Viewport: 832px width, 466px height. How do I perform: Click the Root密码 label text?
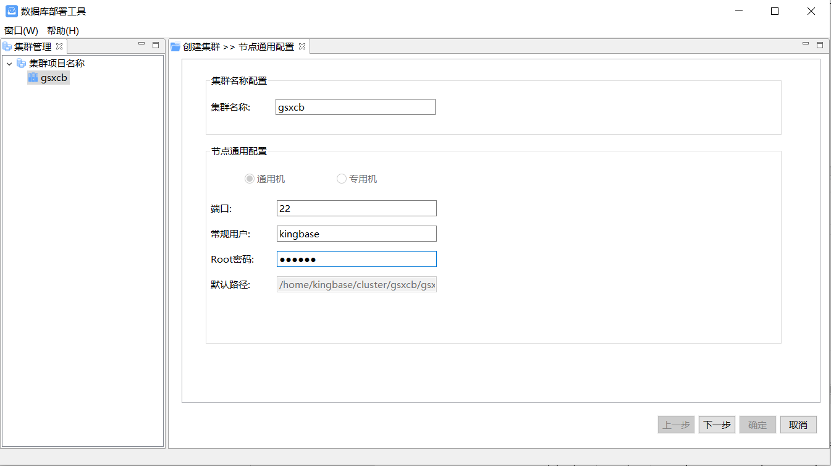pos(232,260)
